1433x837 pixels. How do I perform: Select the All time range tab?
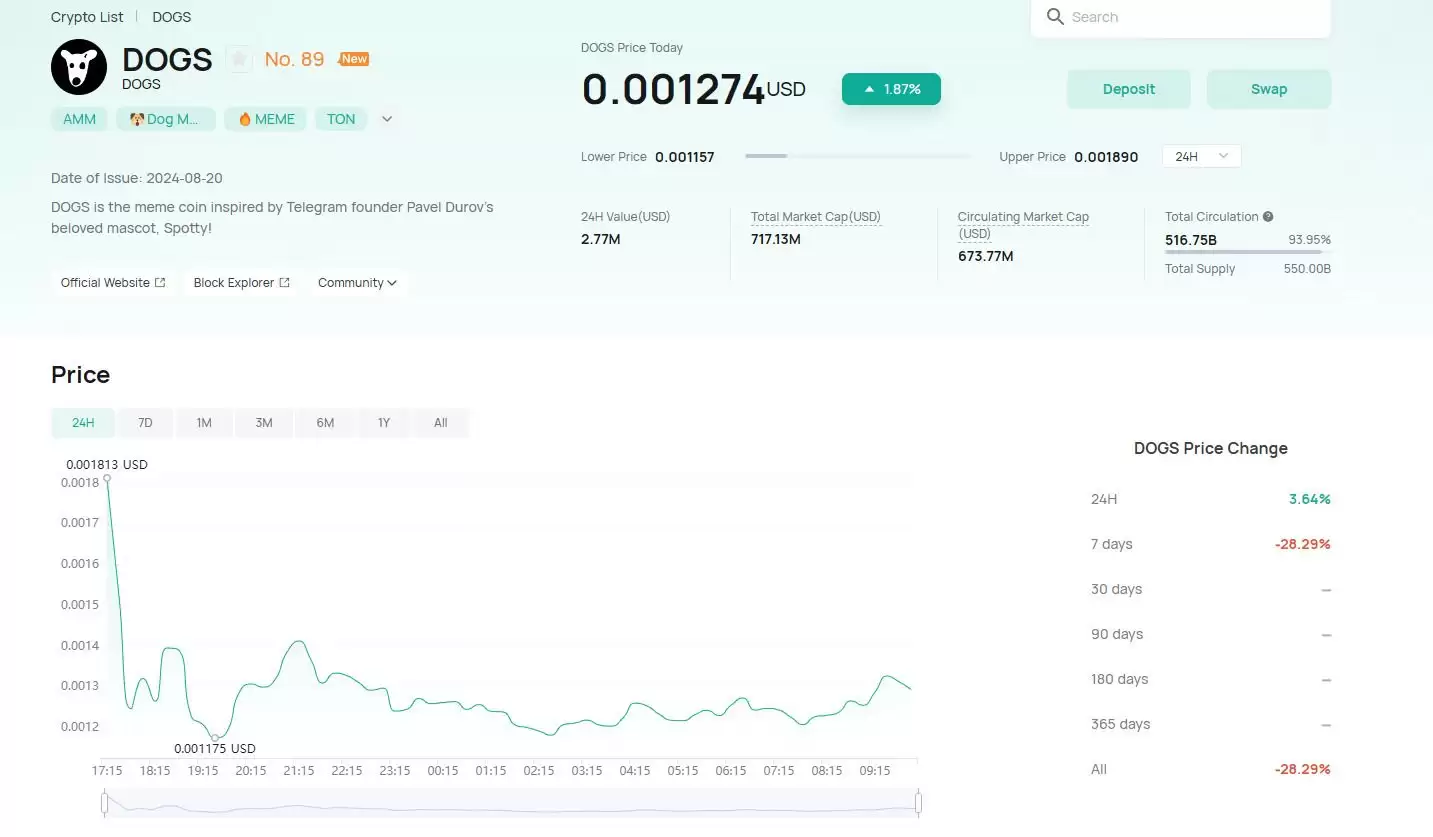[x=440, y=423]
